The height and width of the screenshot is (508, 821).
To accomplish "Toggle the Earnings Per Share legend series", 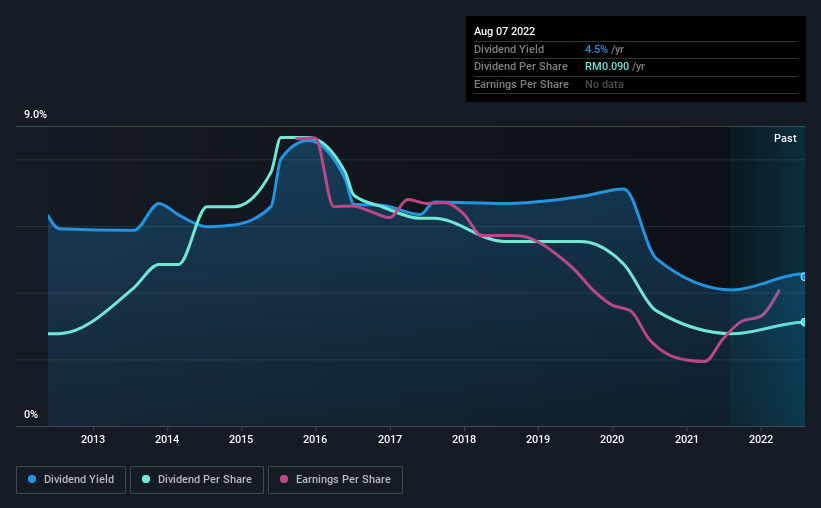I will (335, 480).
